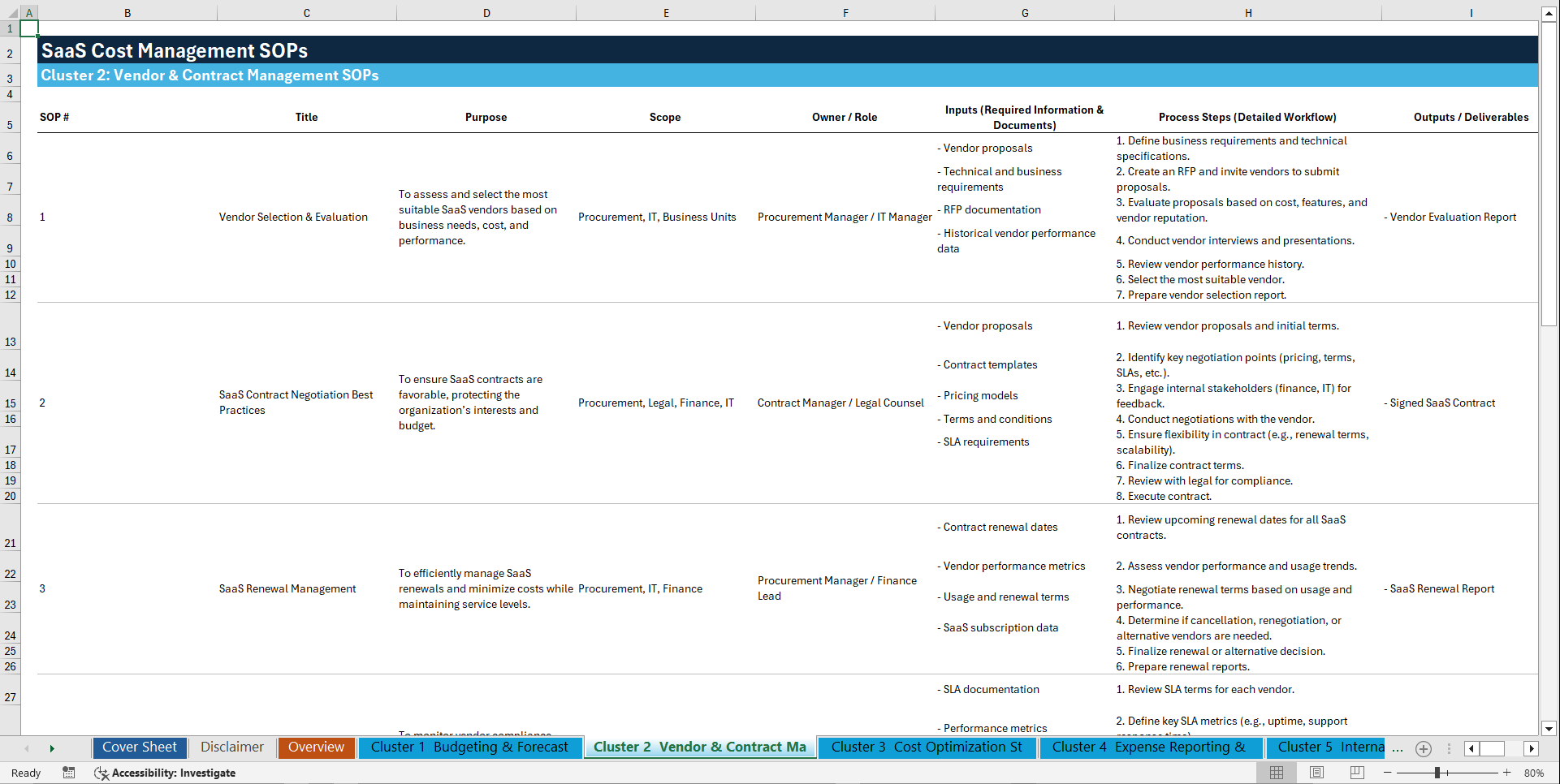Click the macro recording icon
This screenshot has height=784, width=1560.
[x=69, y=773]
